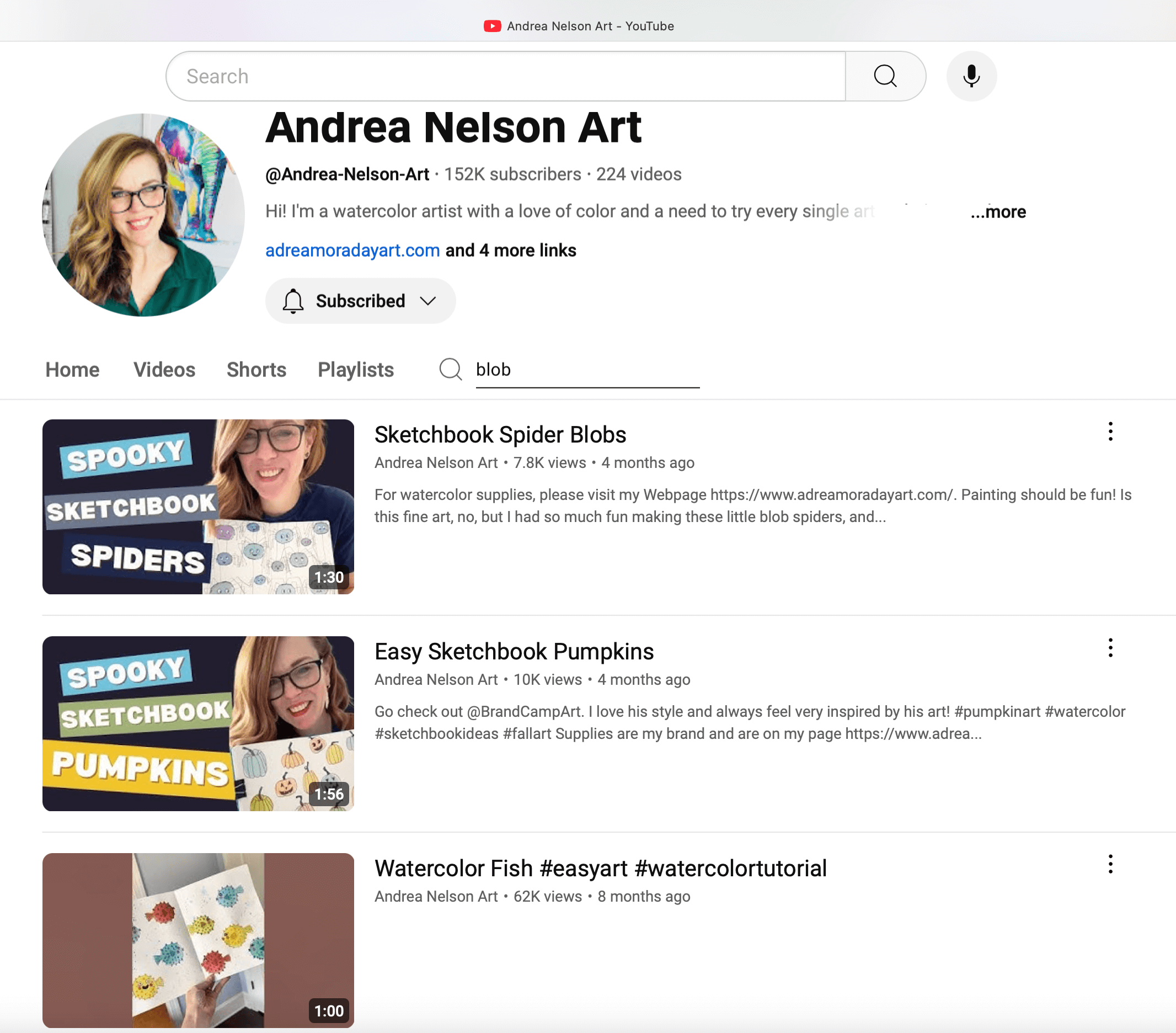Click the Spooky Sketchbook Pumpkins thumbnail
Viewport: 1176px width, 1033px height.
pos(198,723)
